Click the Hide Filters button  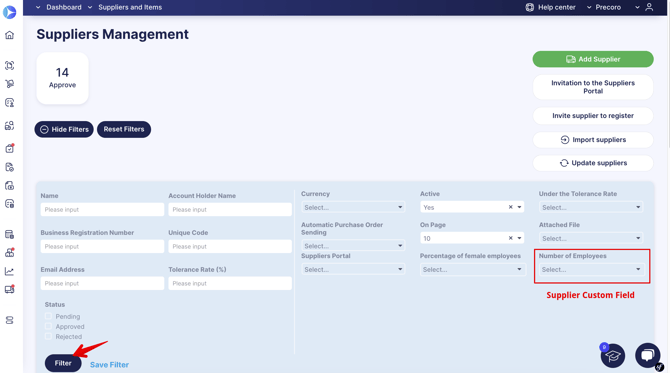coord(64,129)
